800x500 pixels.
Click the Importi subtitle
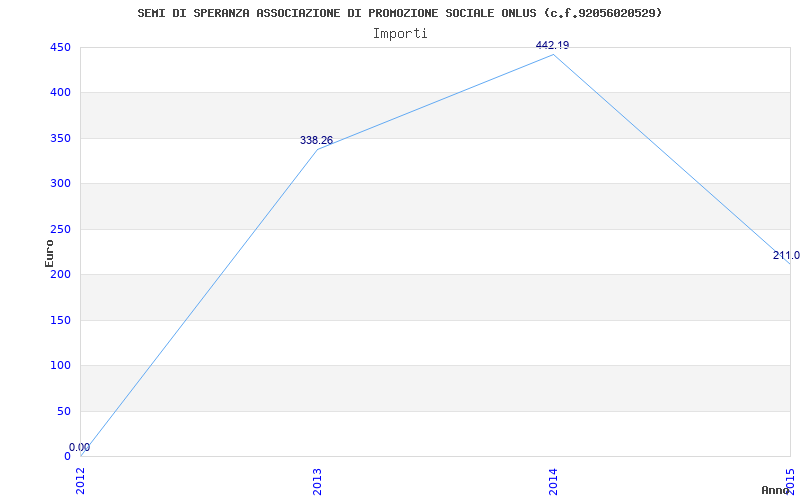tap(400, 34)
